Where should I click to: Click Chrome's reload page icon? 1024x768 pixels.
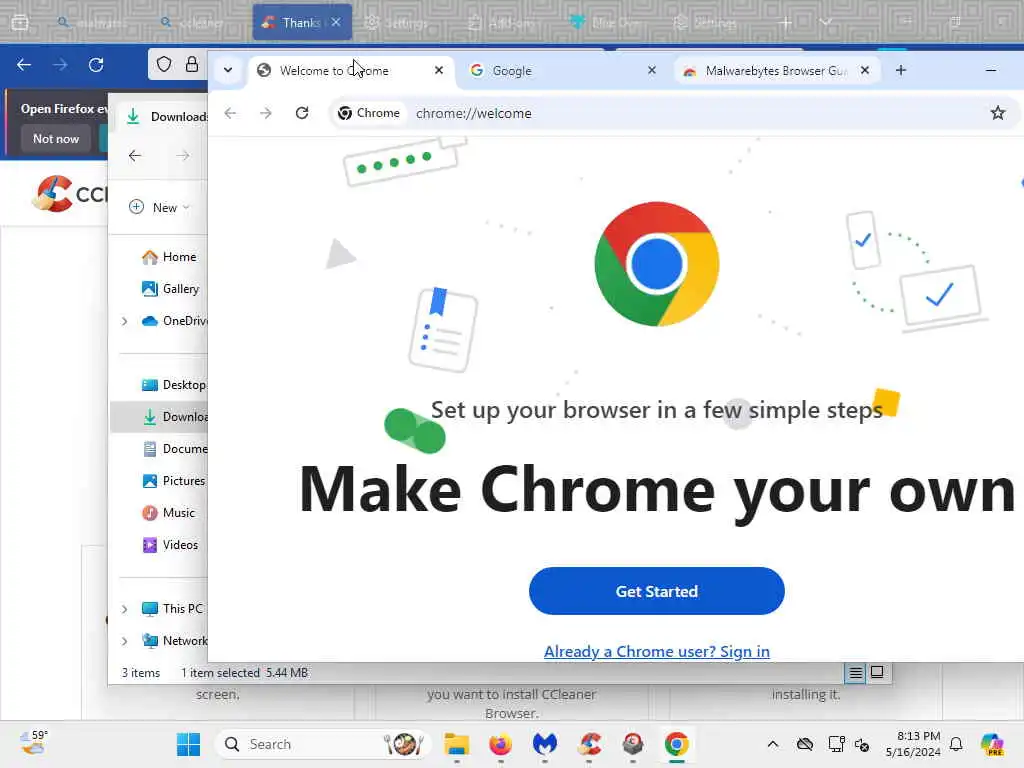tap(302, 113)
